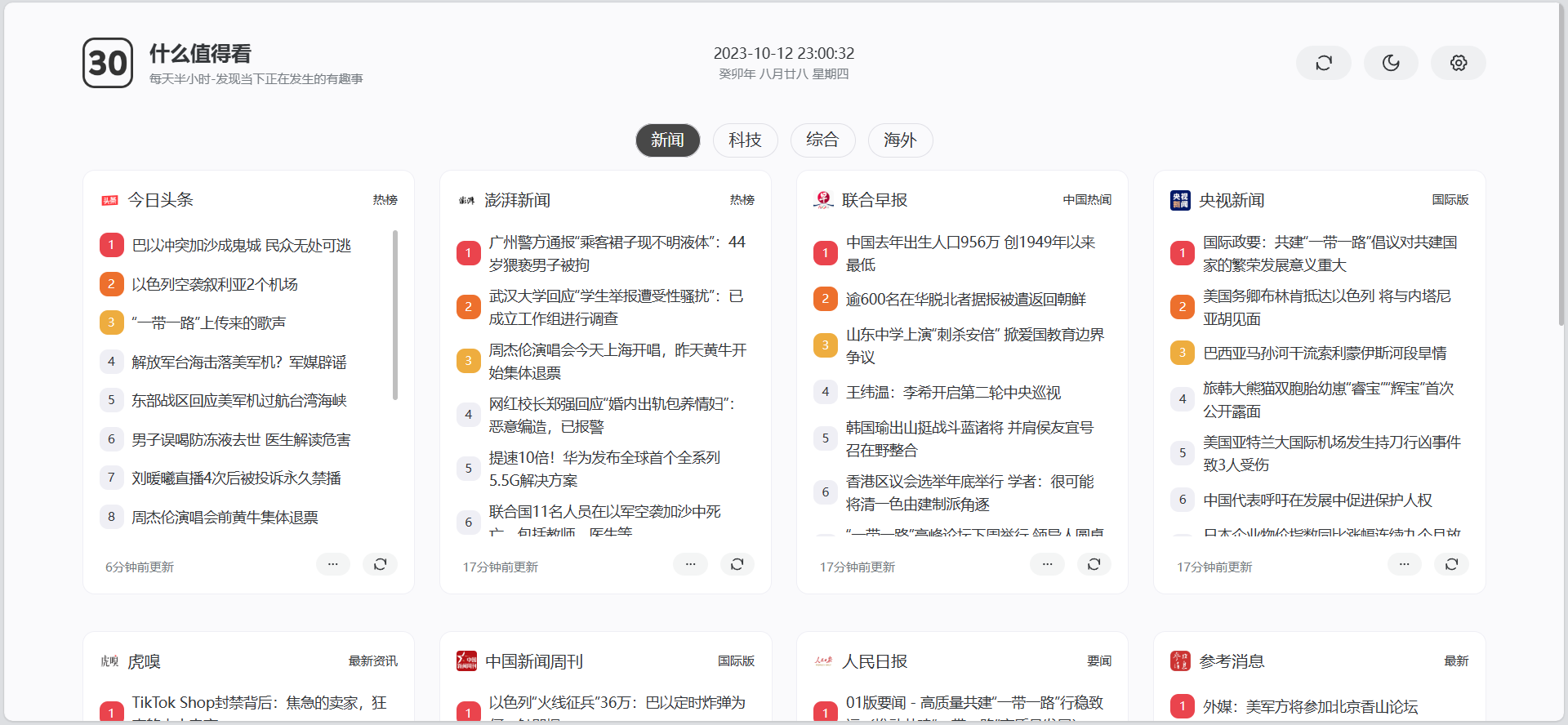Open 澎湃新闻 headline about 武汉大学回应

coord(617,307)
